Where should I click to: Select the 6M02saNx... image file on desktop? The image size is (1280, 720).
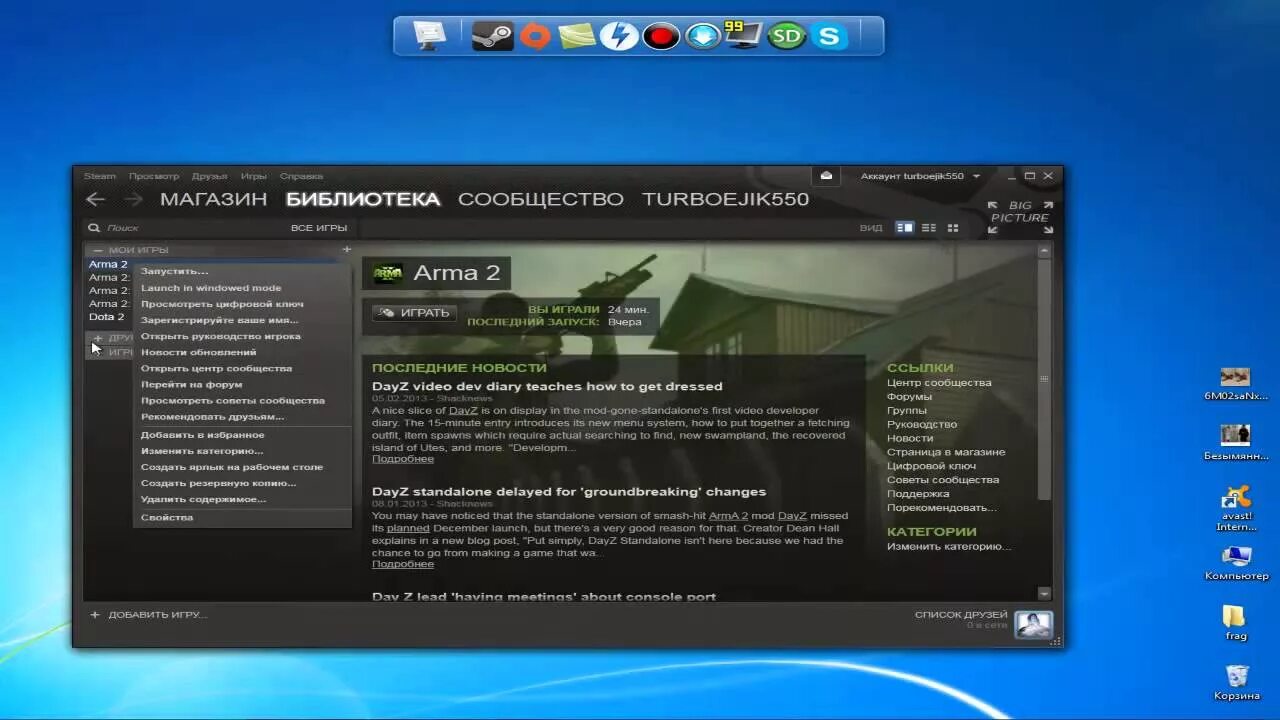point(1236,383)
